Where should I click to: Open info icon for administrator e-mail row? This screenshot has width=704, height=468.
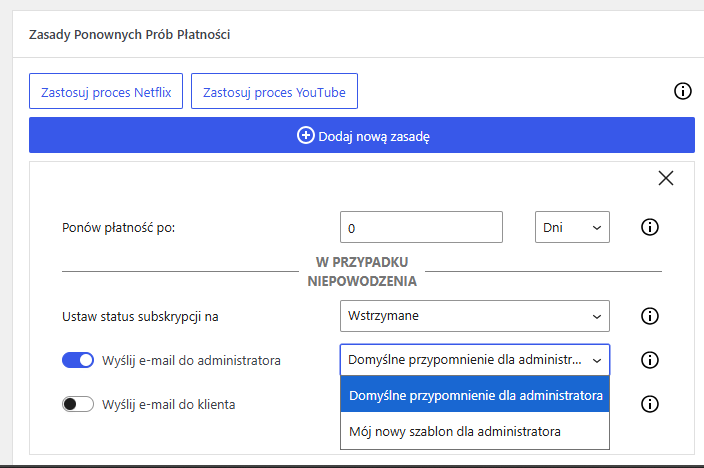point(650,360)
